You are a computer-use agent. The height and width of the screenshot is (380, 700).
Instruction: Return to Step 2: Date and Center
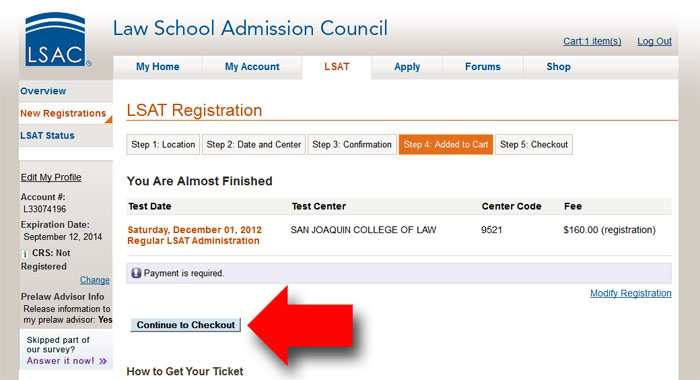pos(254,145)
